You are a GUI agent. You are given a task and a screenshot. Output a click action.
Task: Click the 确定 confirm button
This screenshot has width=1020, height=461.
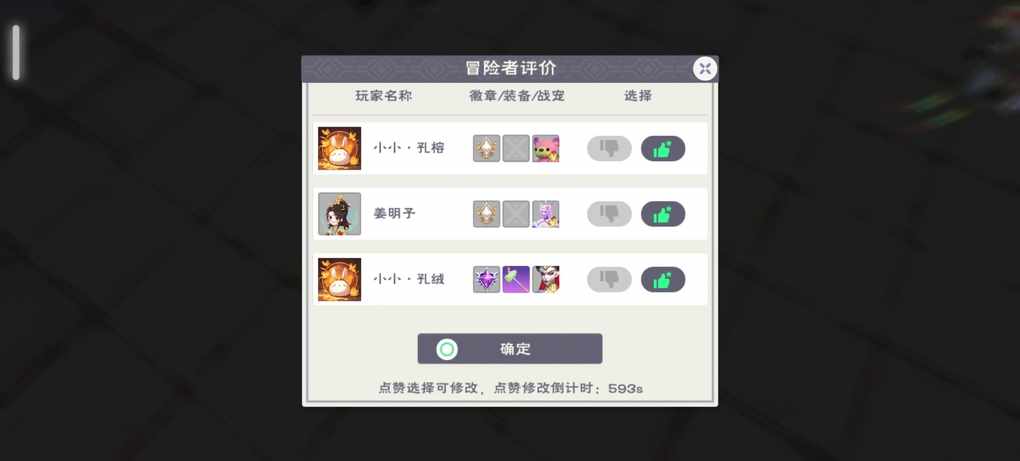pos(510,349)
